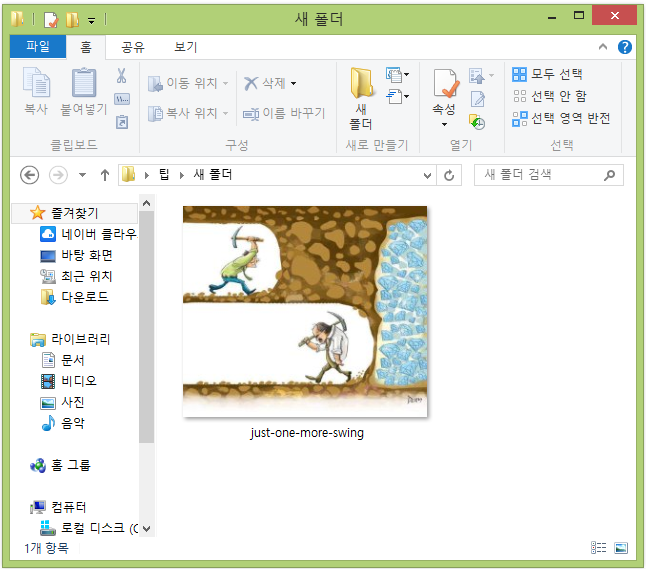Click the Copy path icon

(122, 99)
